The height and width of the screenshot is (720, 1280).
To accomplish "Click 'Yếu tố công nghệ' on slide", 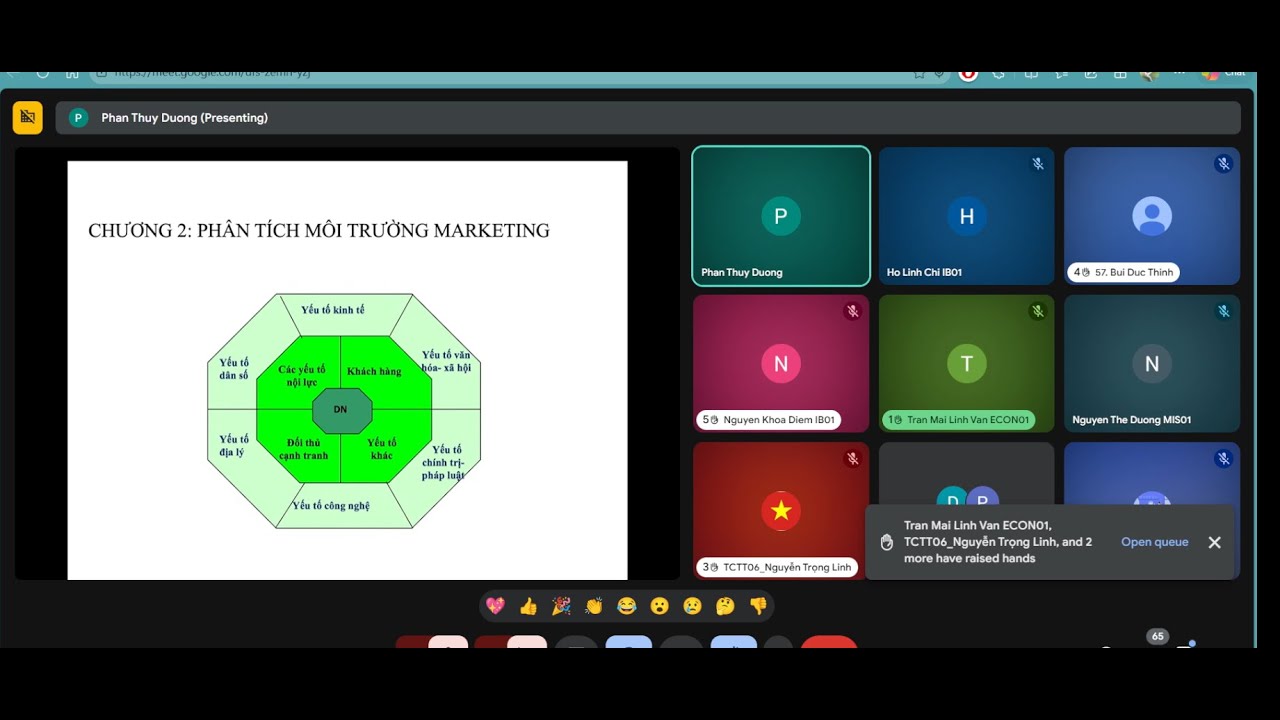I will click(x=331, y=506).
